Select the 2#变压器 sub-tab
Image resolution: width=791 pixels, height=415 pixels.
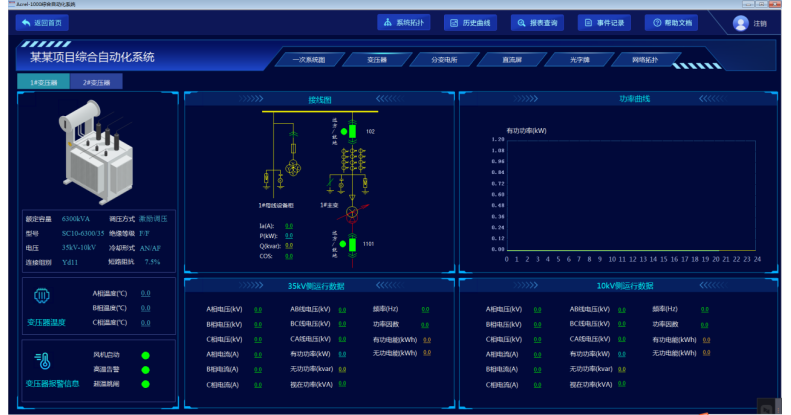(x=96, y=82)
